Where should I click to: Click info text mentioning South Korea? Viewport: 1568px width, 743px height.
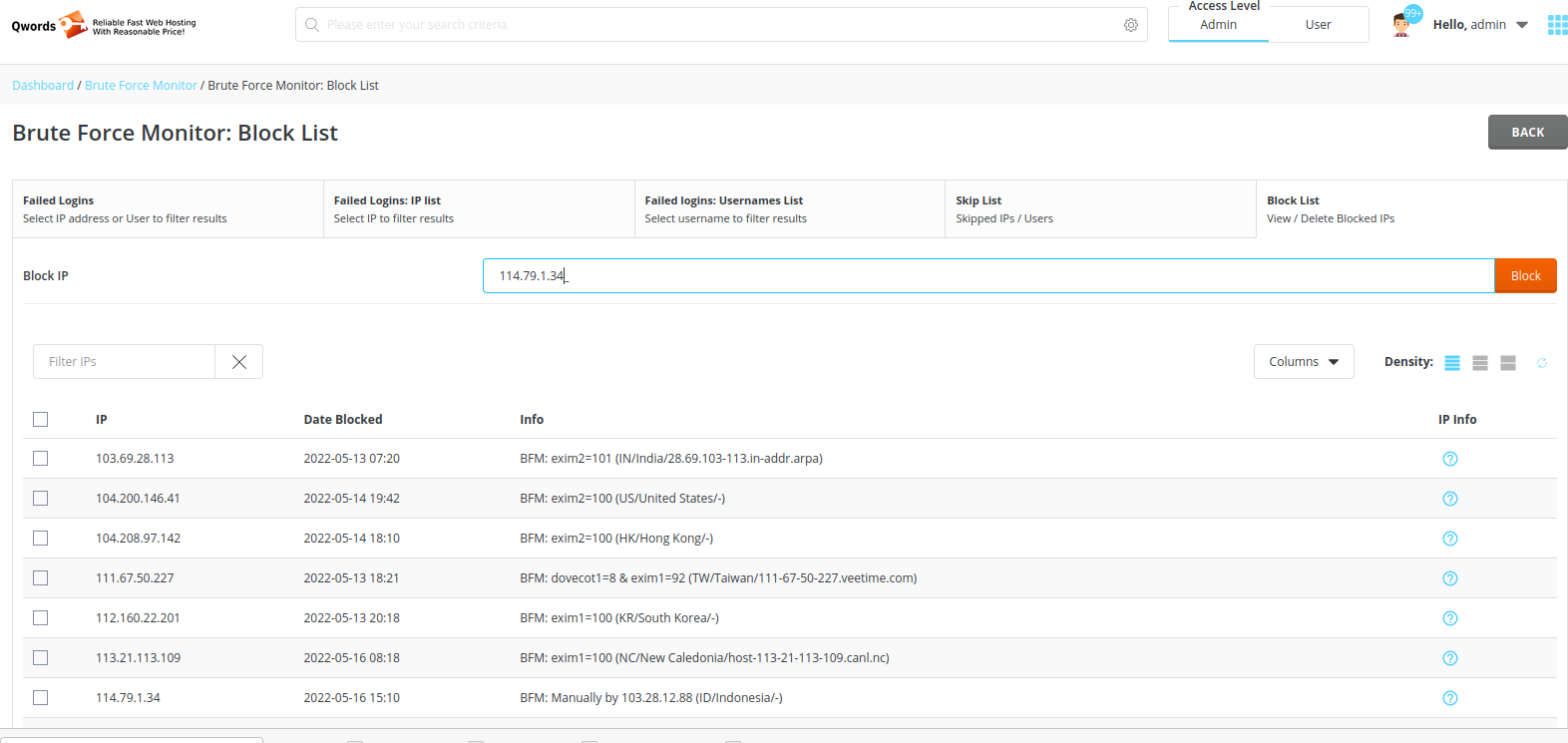pos(619,618)
